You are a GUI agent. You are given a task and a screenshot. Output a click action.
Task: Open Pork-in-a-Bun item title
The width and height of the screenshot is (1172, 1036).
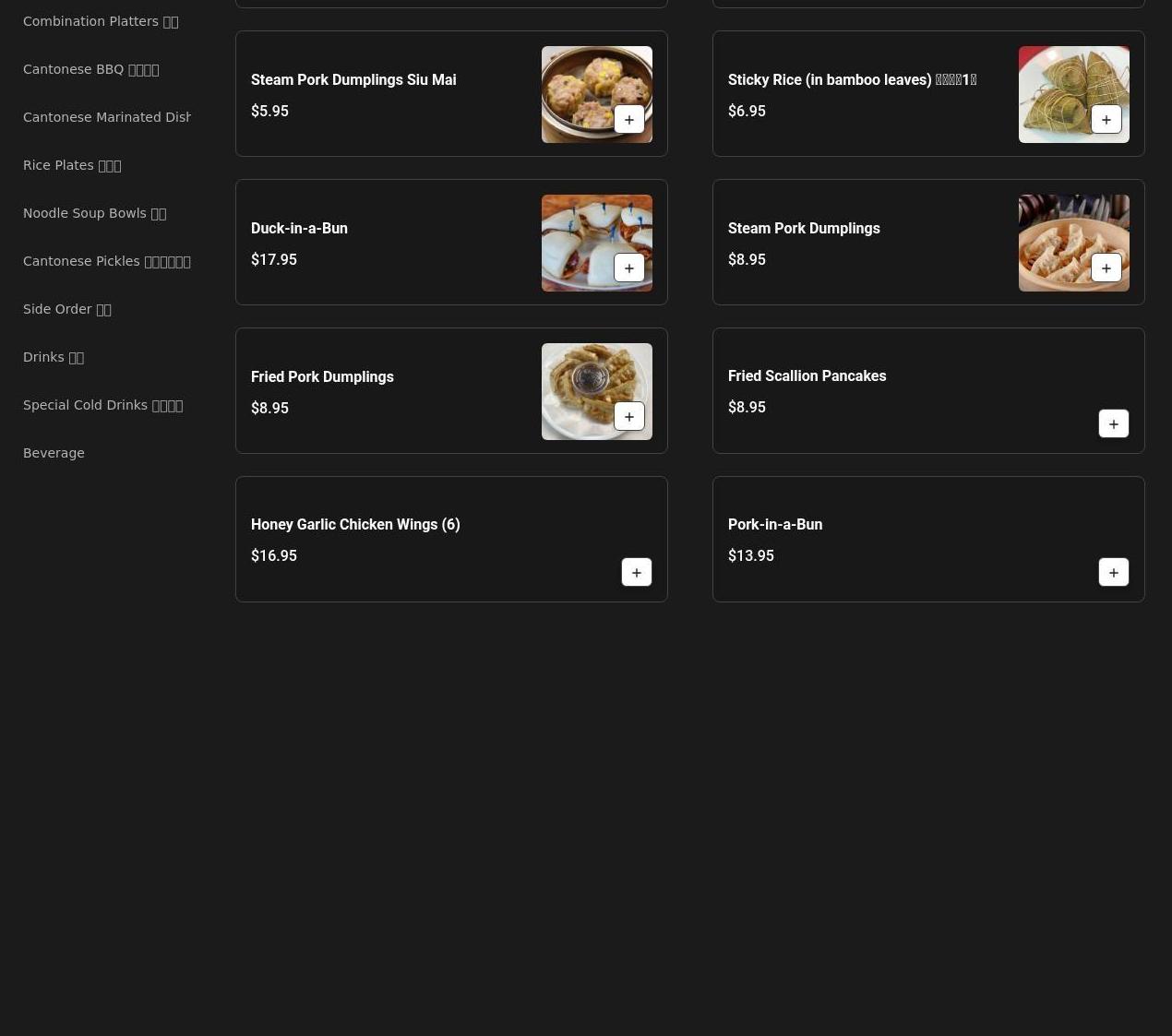[x=775, y=525]
